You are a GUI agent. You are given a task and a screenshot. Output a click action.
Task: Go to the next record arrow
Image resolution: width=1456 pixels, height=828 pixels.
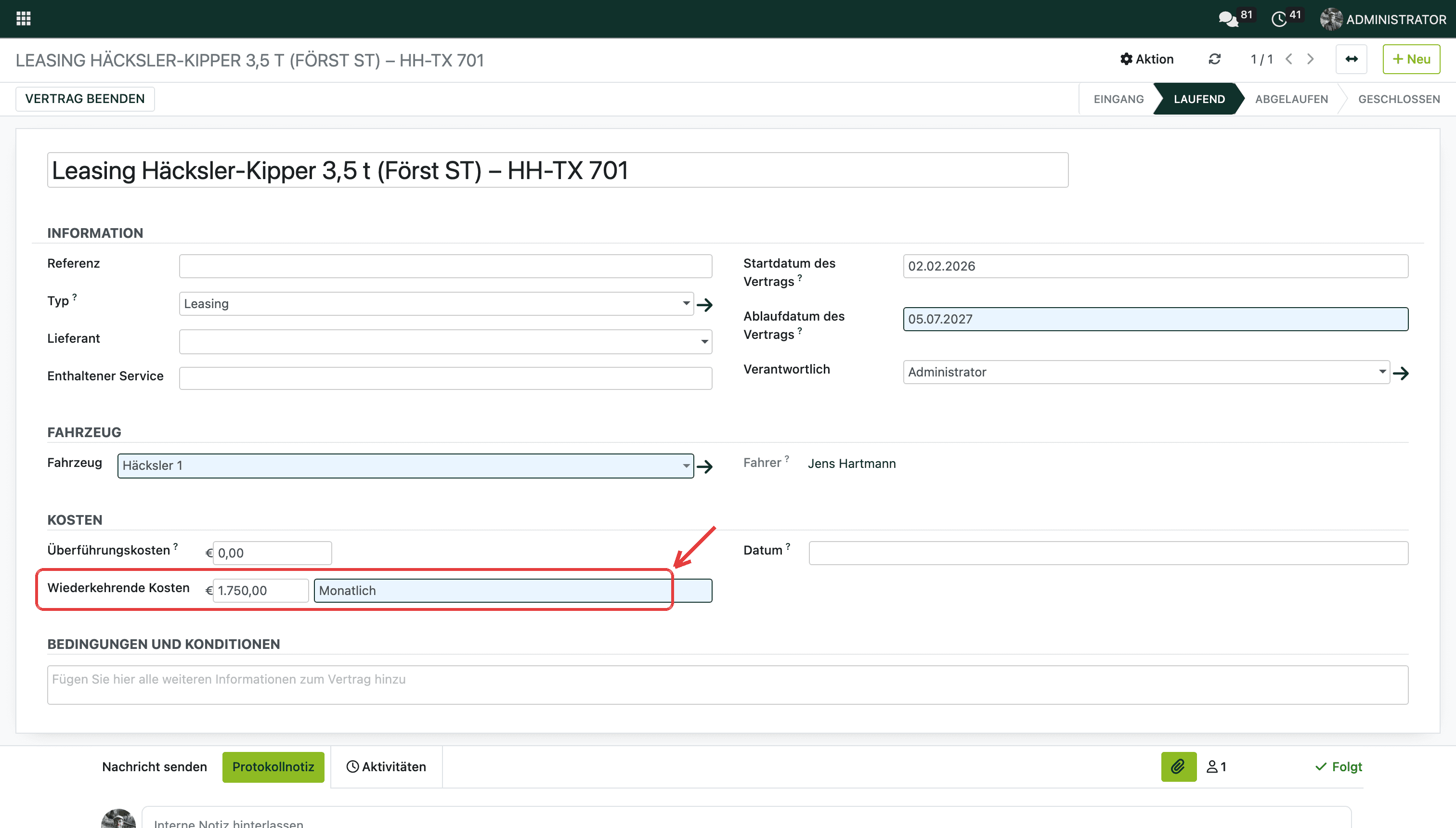(1311, 59)
